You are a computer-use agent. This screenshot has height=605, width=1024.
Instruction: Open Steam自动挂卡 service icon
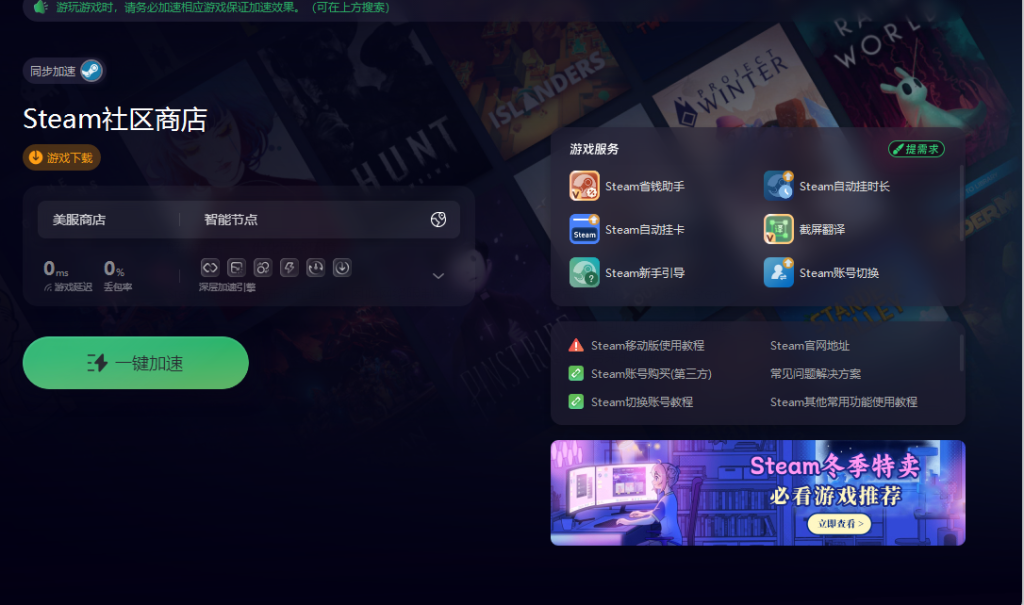(x=584, y=229)
